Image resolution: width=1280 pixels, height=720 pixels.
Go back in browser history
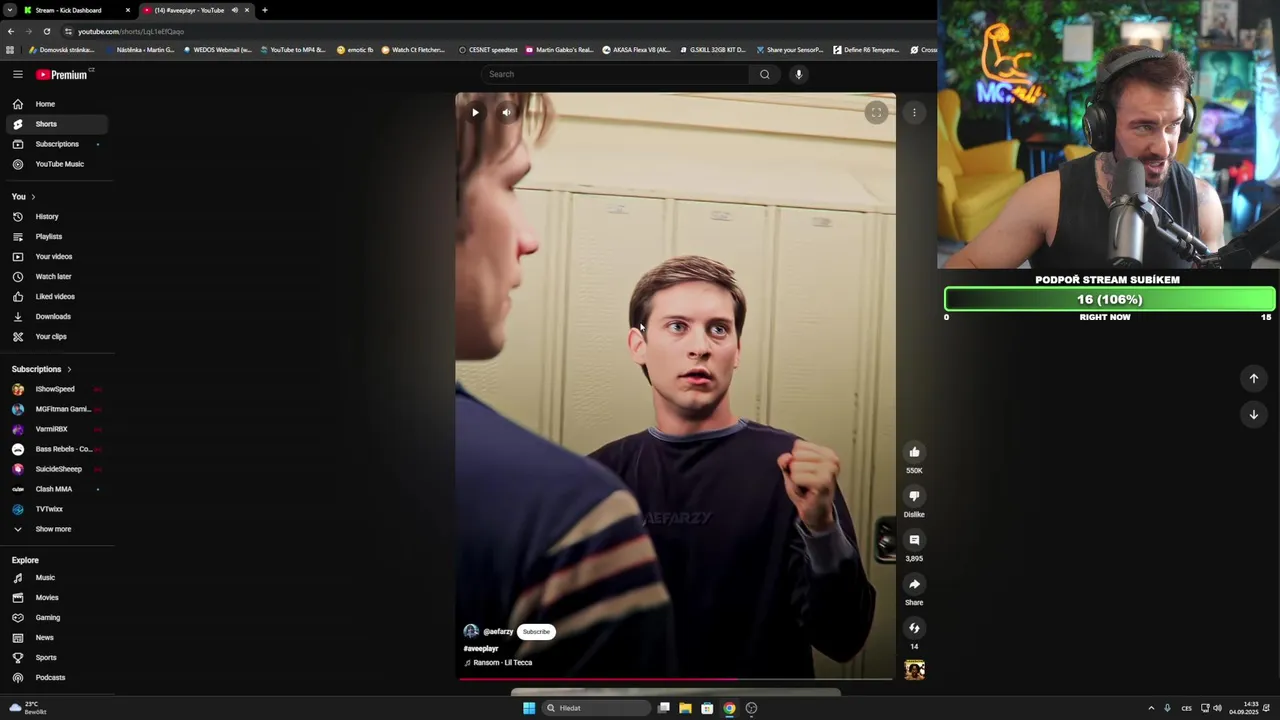pyautogui.click(x=11, y=31)
